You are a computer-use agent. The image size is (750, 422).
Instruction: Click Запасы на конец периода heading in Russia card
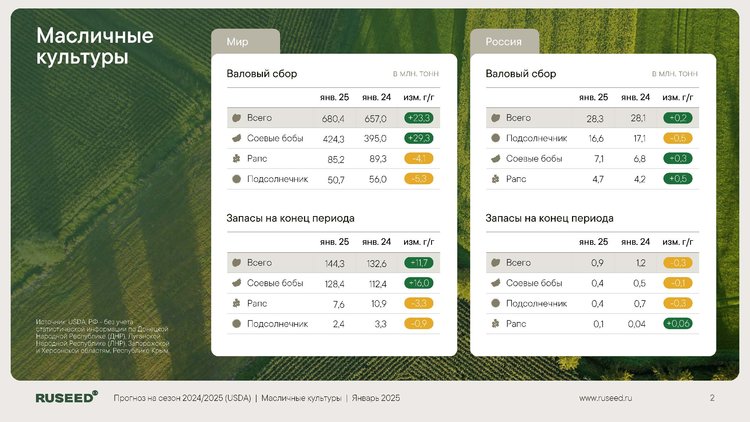point(549,218)
